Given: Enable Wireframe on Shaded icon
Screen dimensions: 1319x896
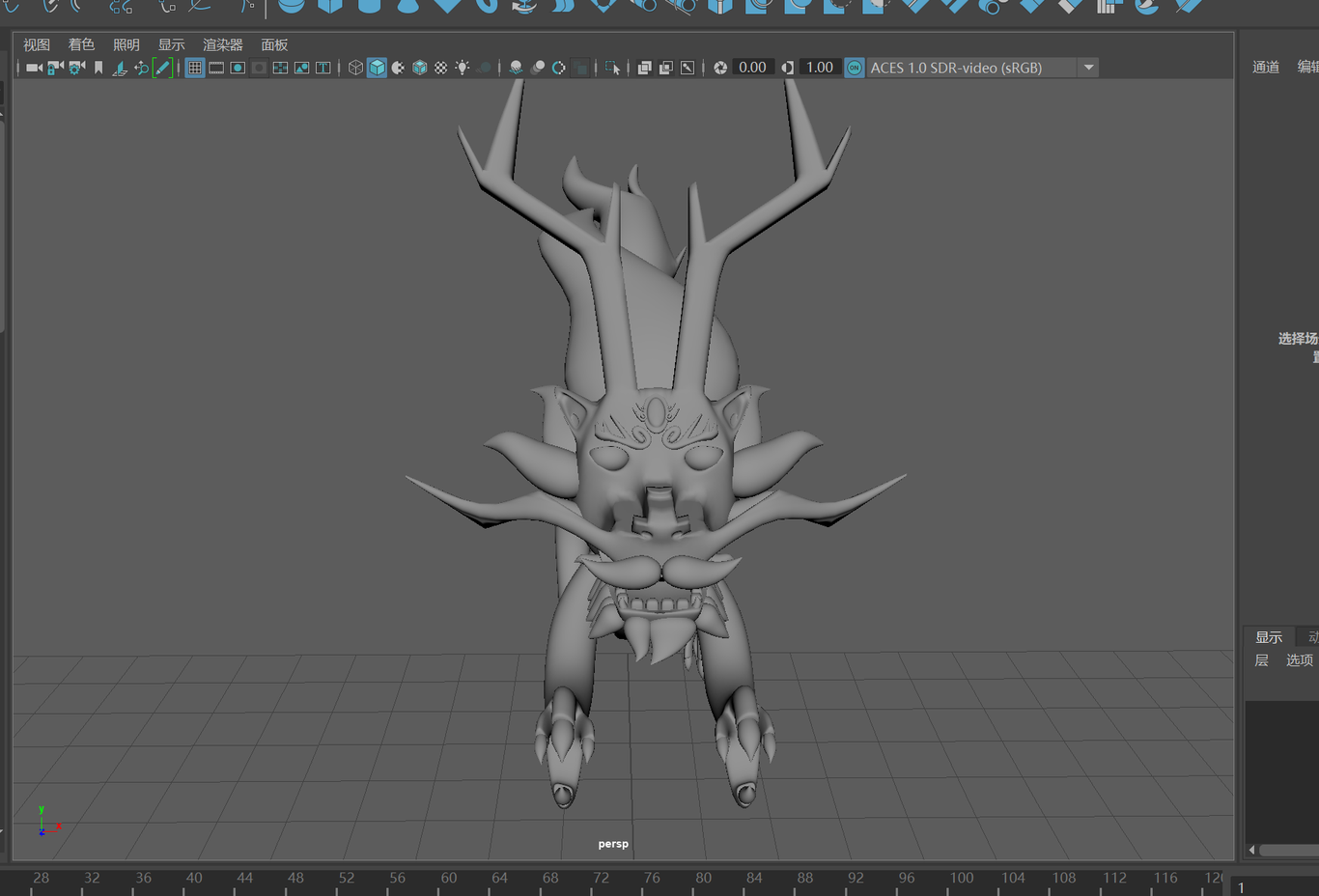Looking at the screenshot, I should tap(419, 68).
